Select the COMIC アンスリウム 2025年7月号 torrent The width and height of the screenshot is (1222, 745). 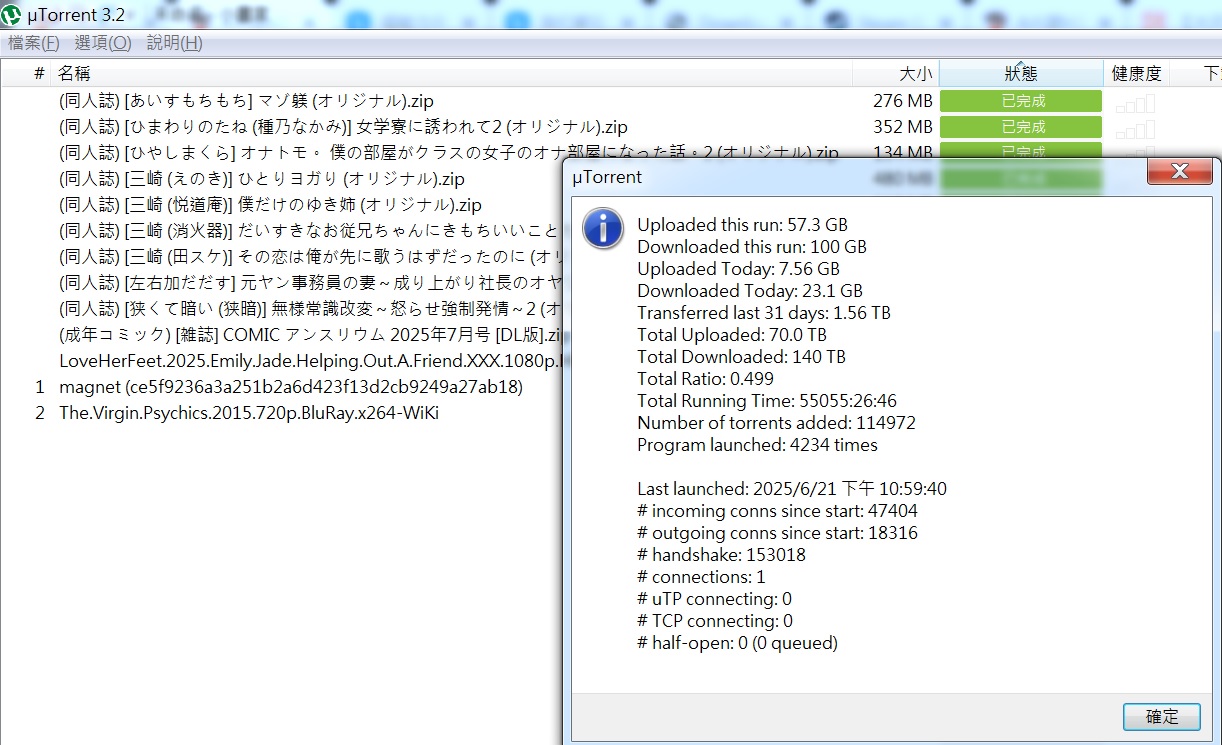click(309, 335)
